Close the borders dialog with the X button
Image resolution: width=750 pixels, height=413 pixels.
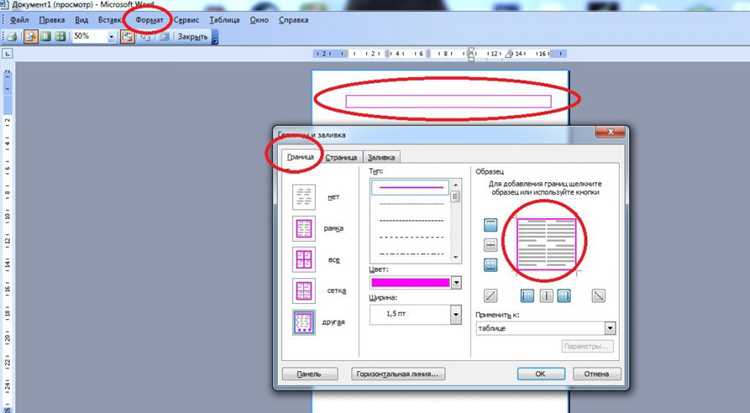(610, 133)
